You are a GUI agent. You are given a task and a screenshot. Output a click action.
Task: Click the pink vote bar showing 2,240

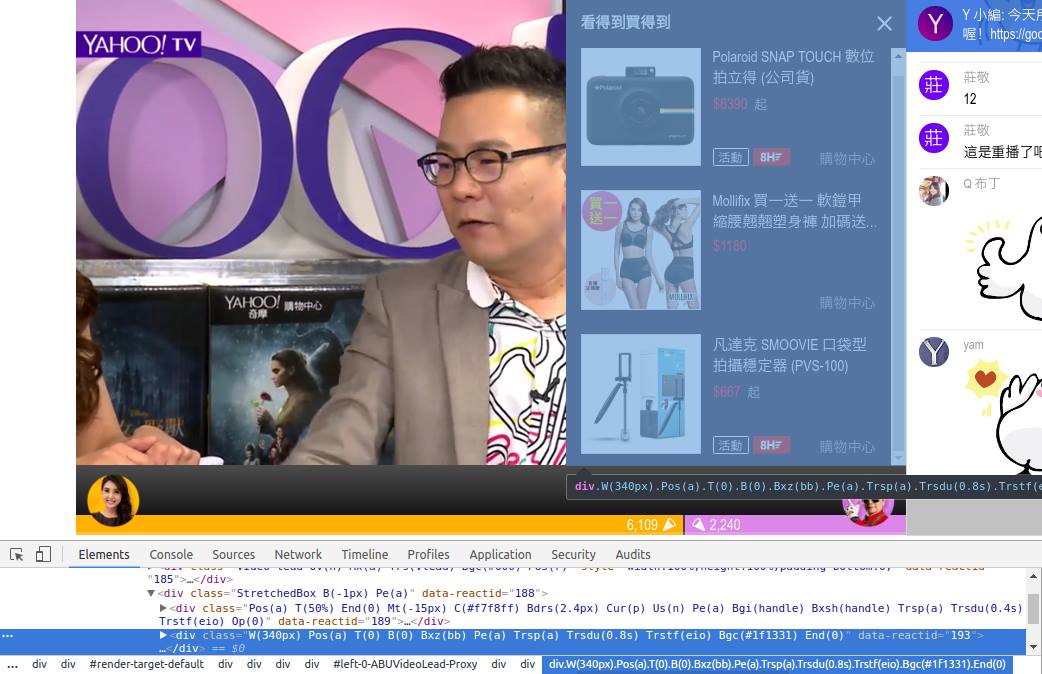(795, 525)
